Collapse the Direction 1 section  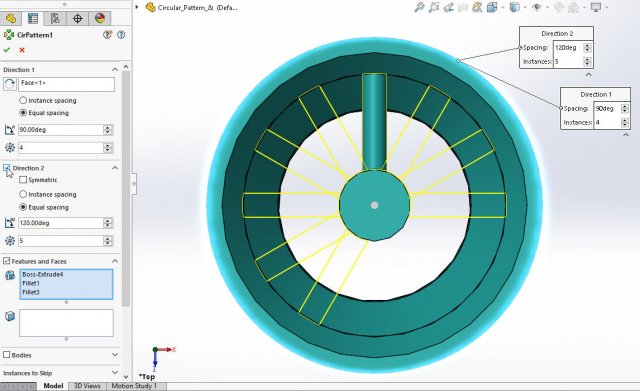[115, 70]
